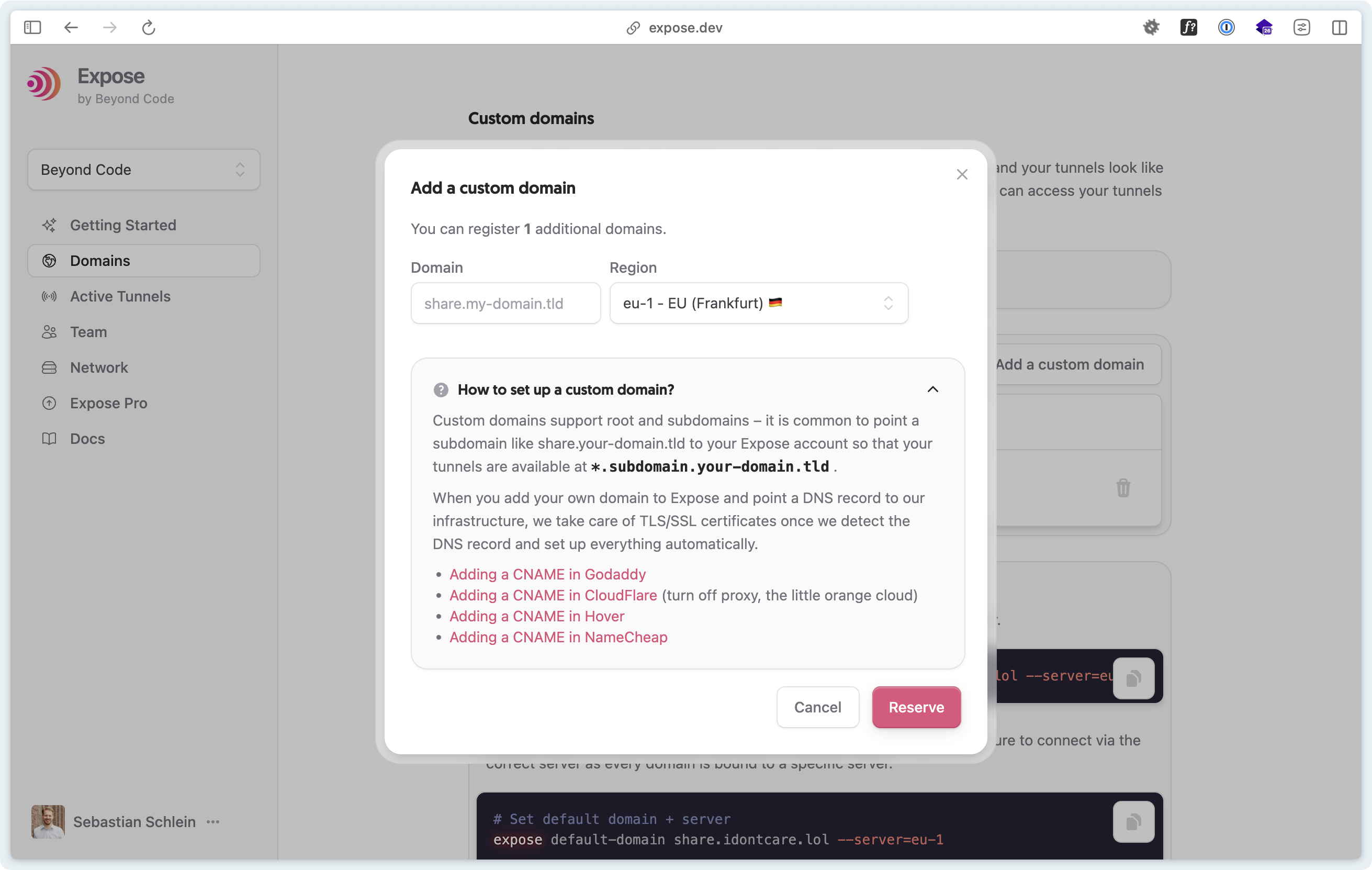Open the Region dropdown set to eu-1 Frankfurt
This screenshot has width=1372, height=870.
[759, 303]
